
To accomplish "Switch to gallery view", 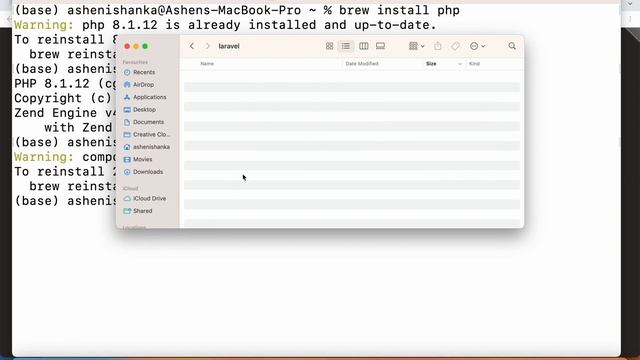I will [x=380, y=46].
